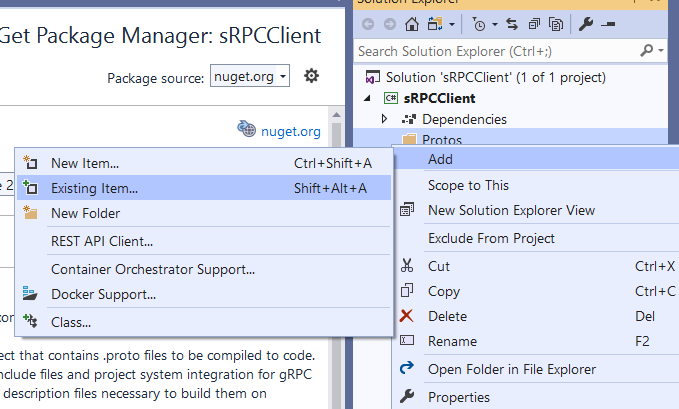Open Properties wrench icon in Solution Explorer toolbar
This screenshot has height=409, width=679.
click(585, 24)
